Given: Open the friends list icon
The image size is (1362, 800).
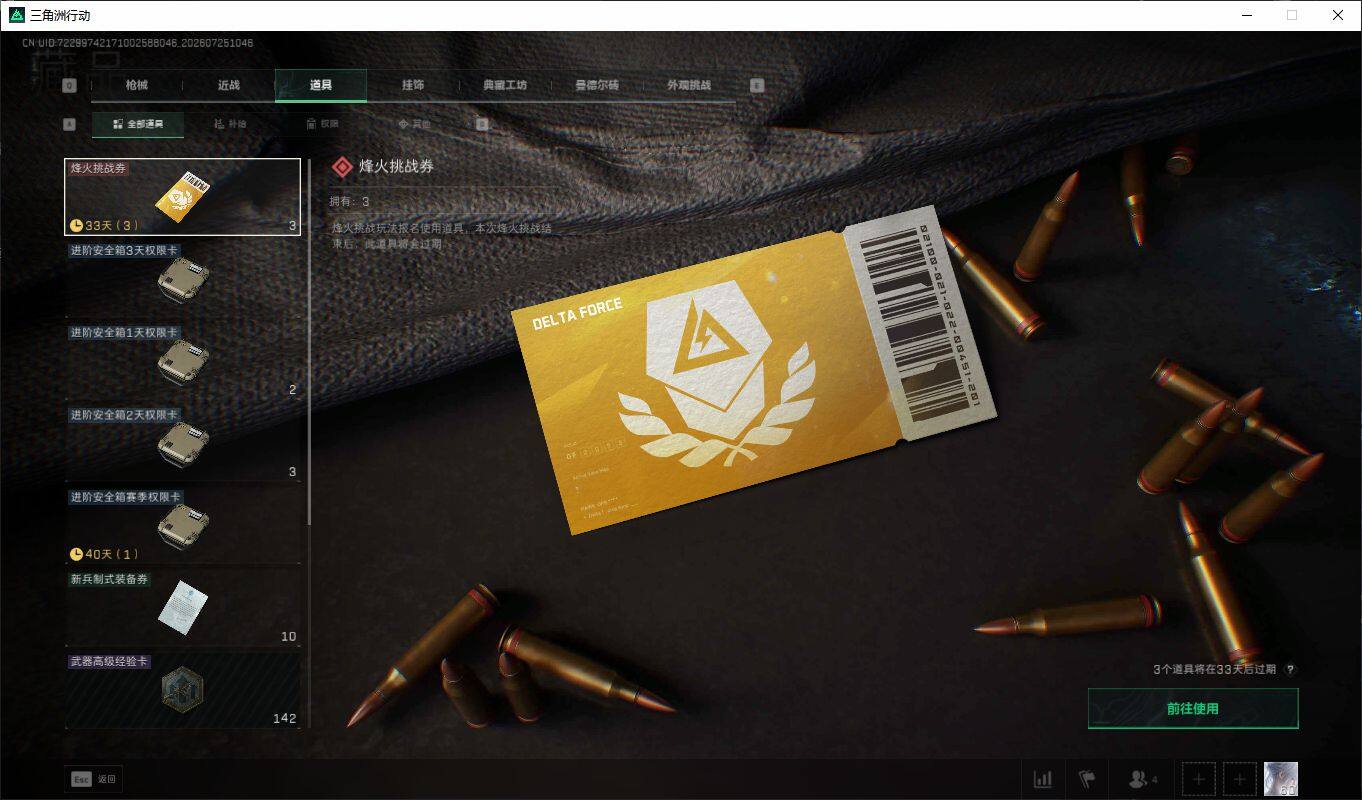Looking at the screenshot, I should pyautogui.click(x=1142, y=779).
